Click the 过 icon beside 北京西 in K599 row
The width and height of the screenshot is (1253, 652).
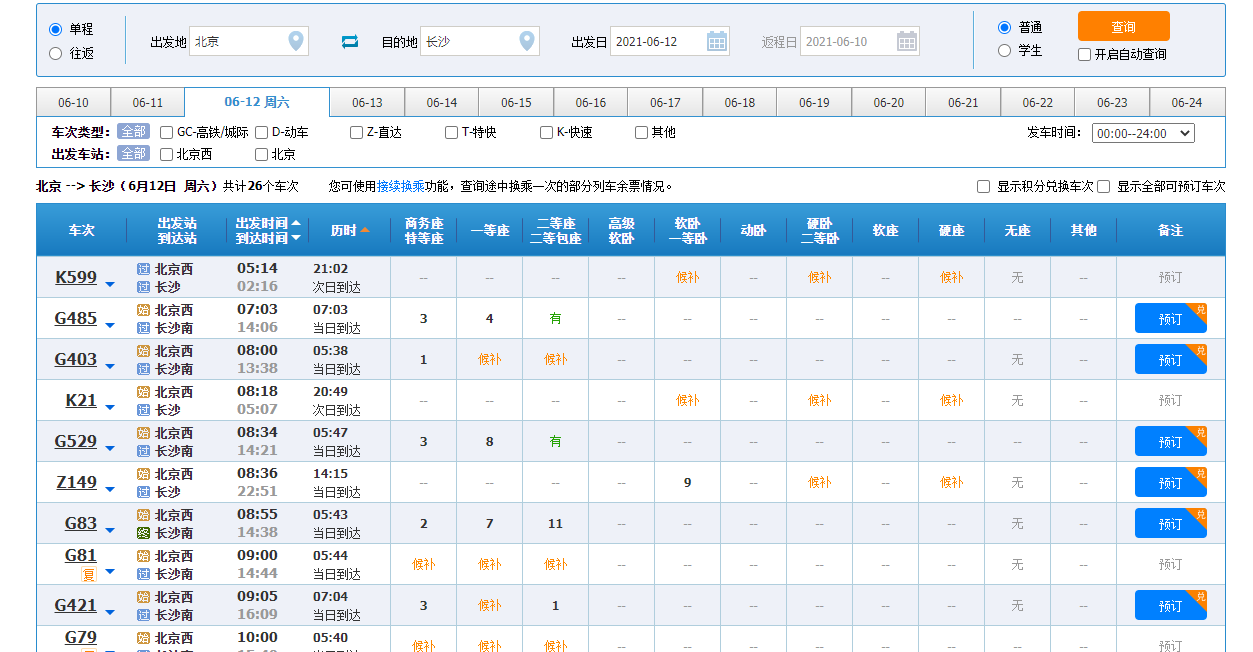pyautogui.click(x=143, y=269)
